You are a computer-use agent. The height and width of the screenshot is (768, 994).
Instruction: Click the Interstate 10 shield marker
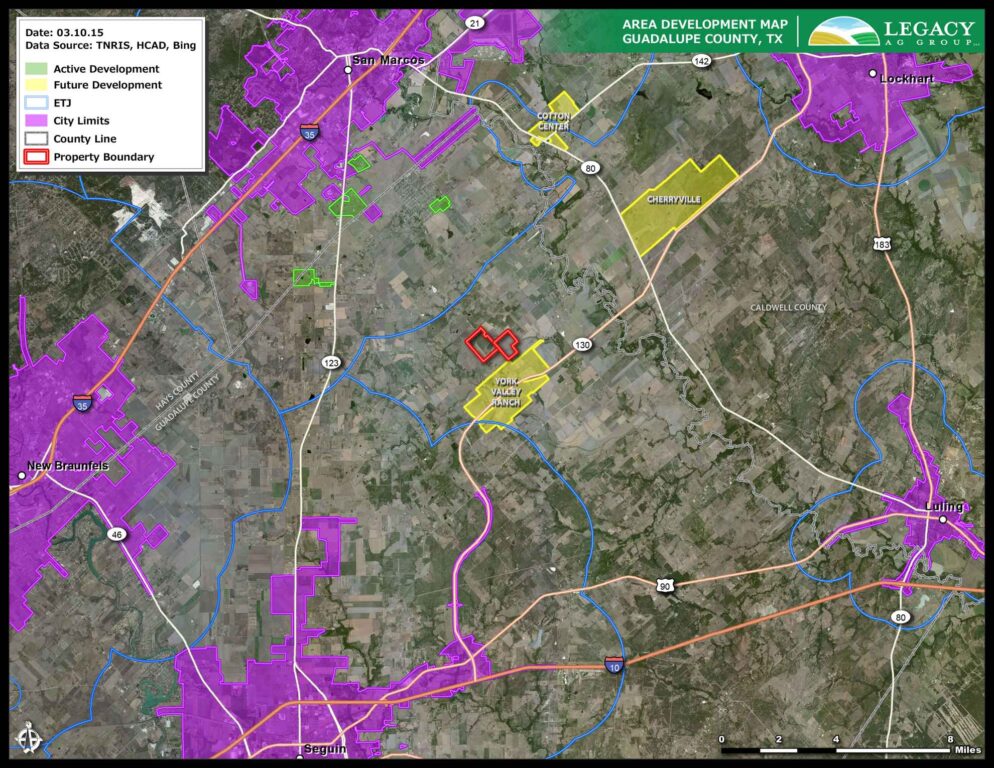point(614,665)
